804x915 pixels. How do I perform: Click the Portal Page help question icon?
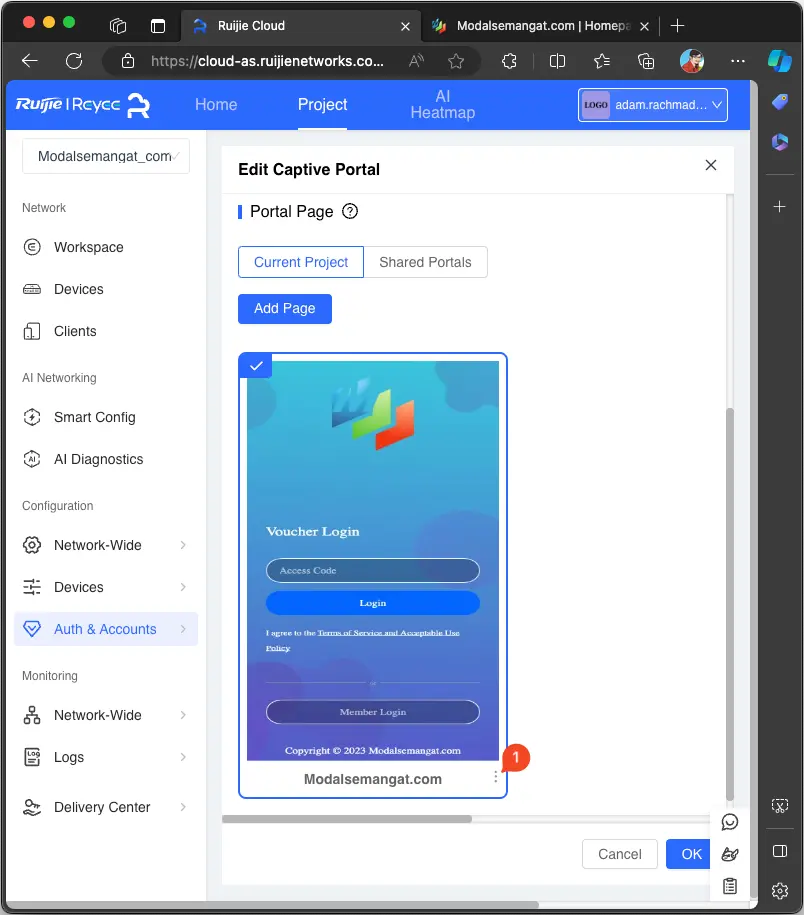349,211
